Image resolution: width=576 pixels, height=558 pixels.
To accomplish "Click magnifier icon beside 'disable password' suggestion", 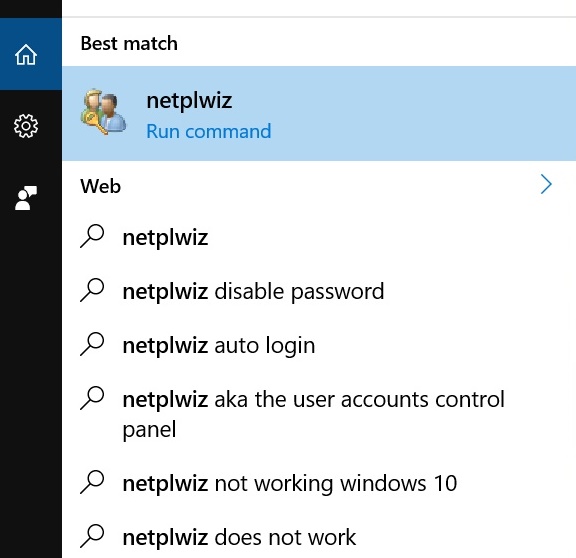I will 92,290.
